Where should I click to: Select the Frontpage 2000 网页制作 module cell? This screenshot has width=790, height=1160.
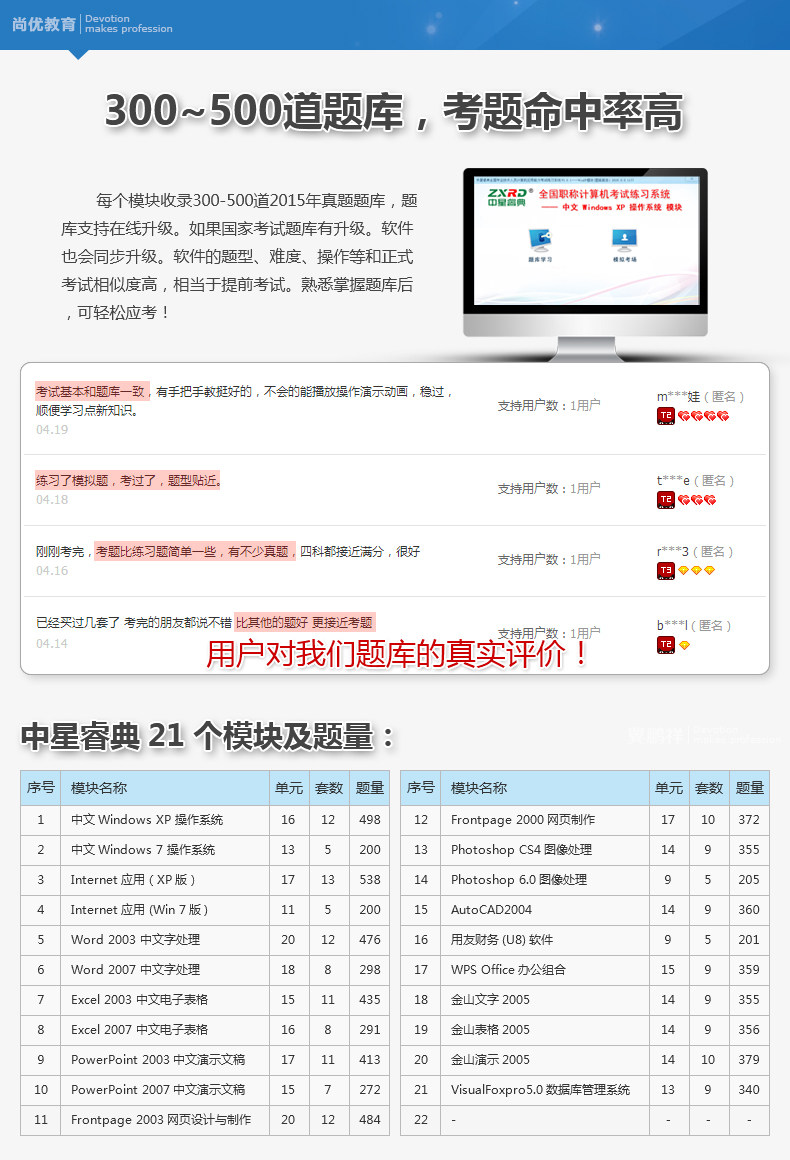(545, 820)
